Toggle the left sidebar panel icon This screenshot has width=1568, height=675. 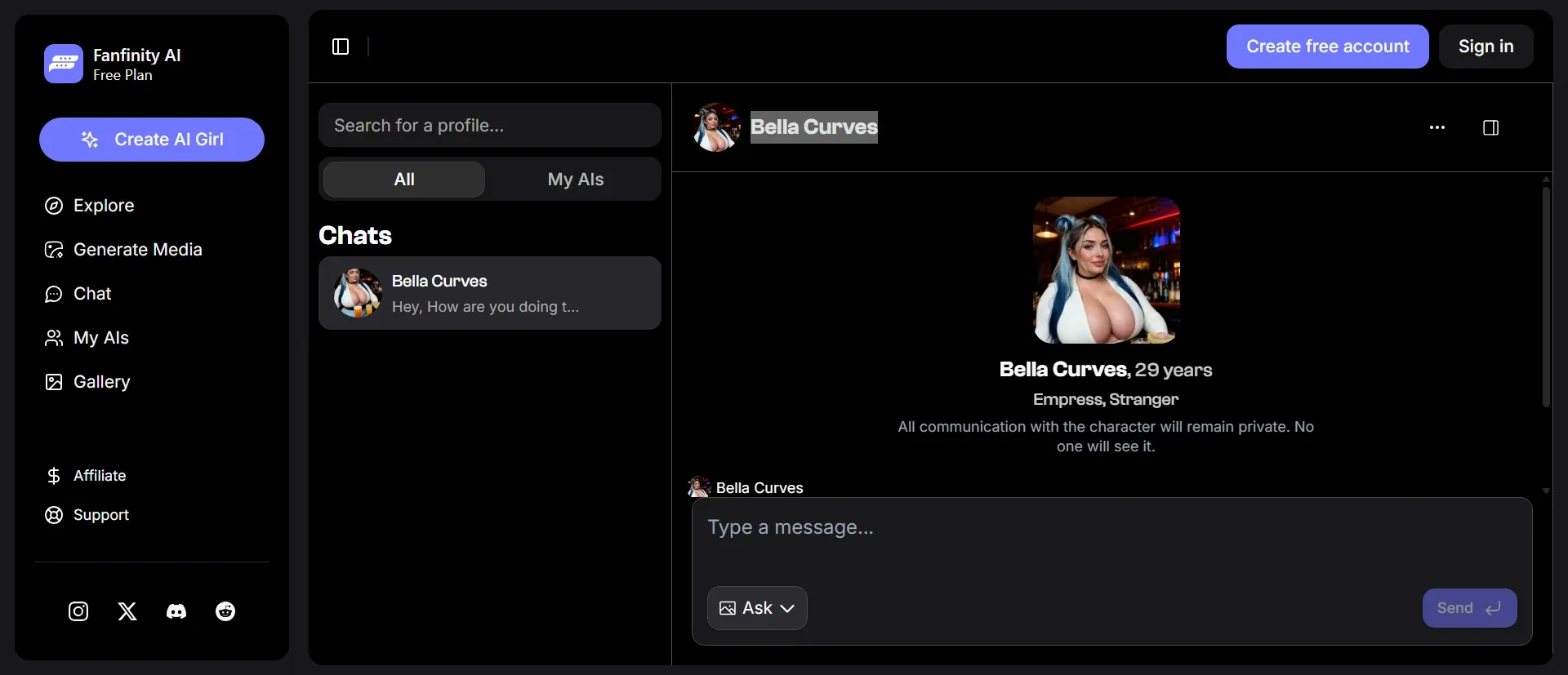tap(341, 47)
